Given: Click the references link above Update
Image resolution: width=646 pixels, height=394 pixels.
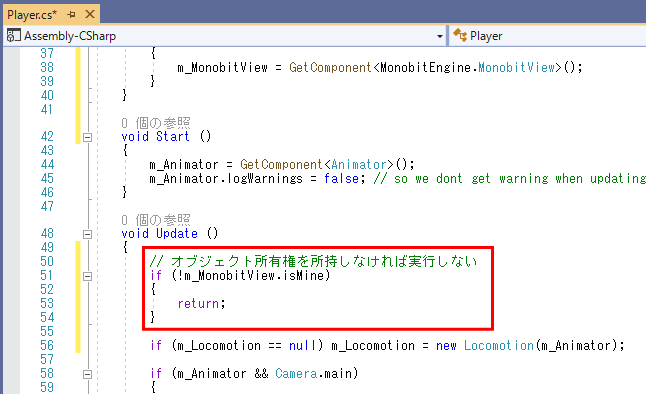Looking at the screenshot, I should (156, 220).
